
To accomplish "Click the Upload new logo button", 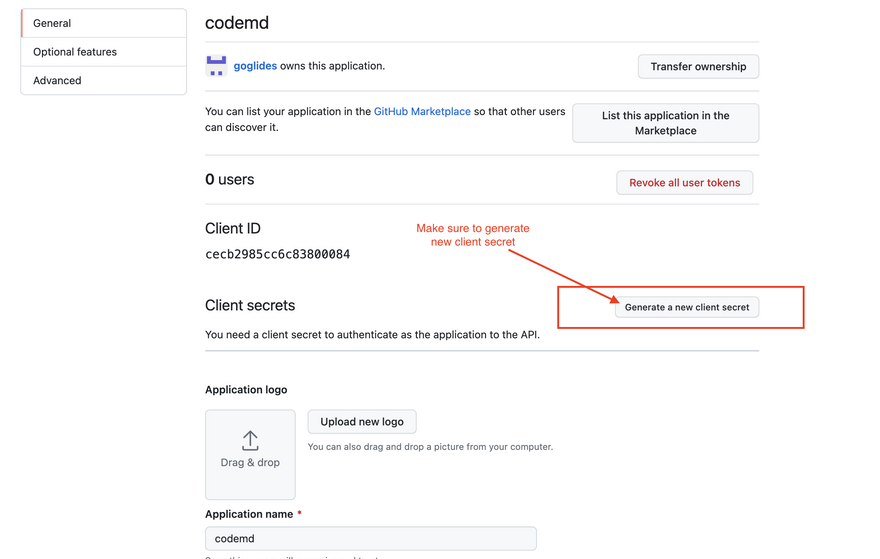I will tap(362, 422).
